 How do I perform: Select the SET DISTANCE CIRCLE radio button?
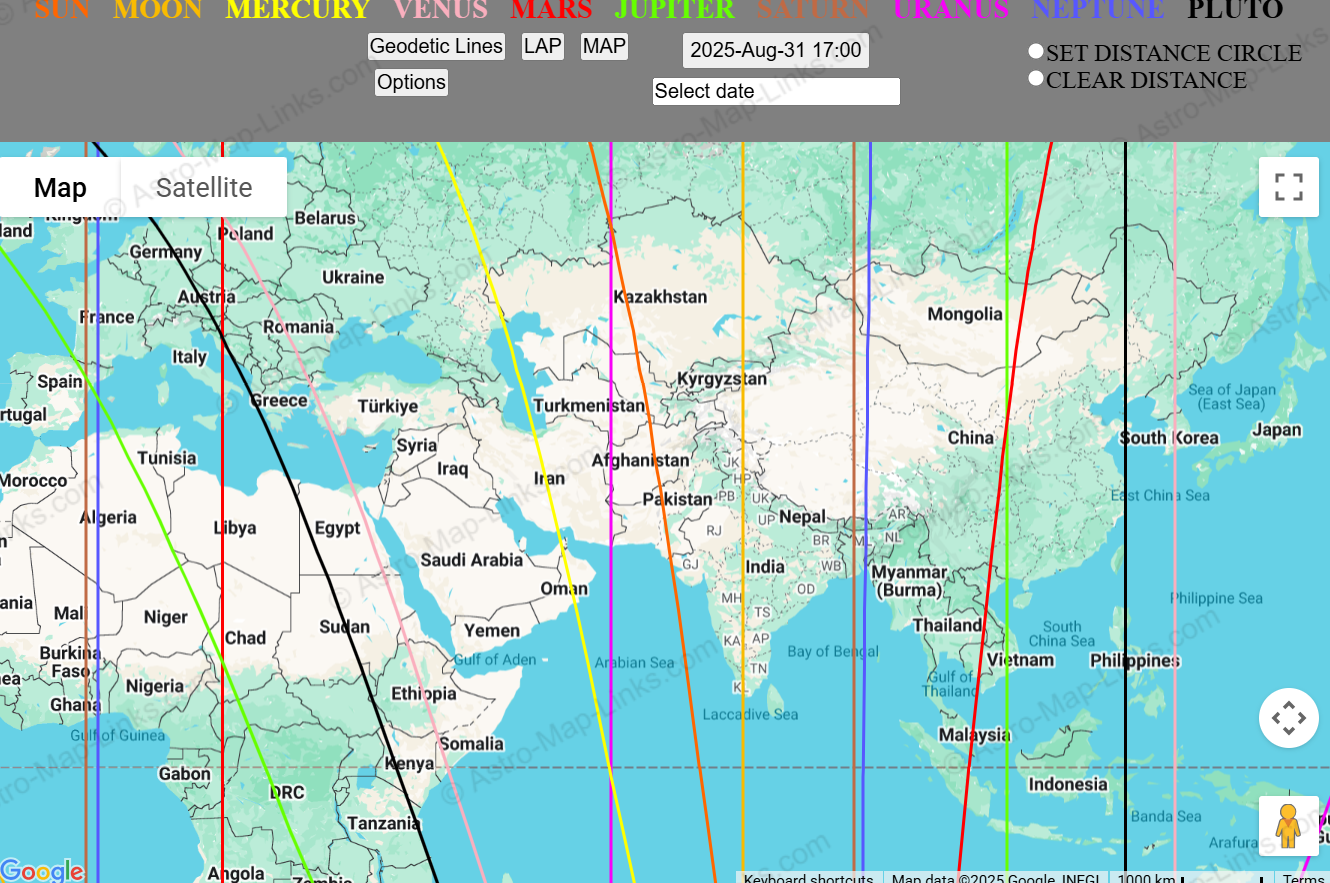tap(1036, 52)
